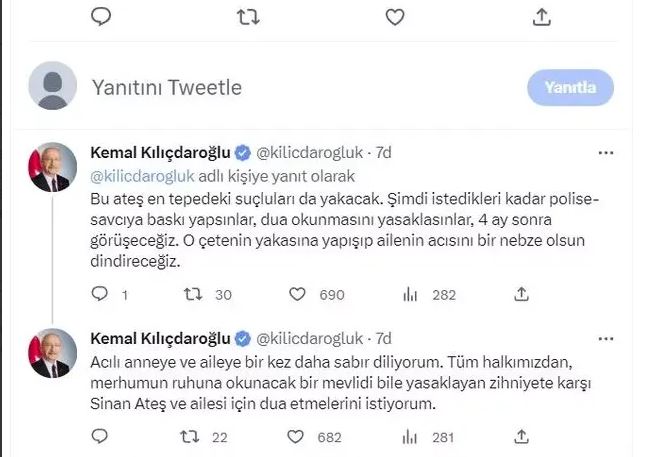The image size is (666, 457).
Task: Click the retweet icon in the top action row
Action: (246, 17)
